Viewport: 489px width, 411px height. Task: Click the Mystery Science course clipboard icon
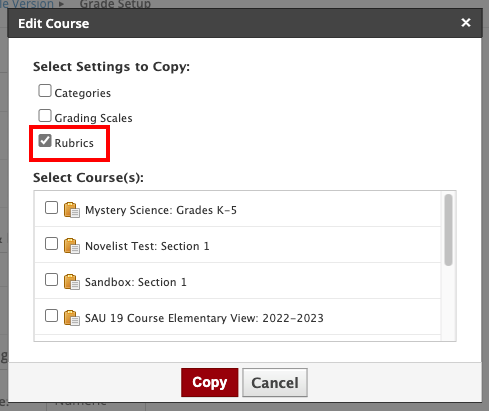(72, 210)
